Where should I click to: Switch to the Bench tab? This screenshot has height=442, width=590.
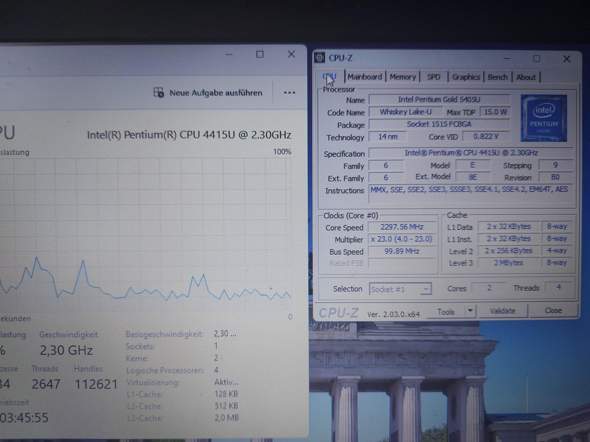pos(497,77)
